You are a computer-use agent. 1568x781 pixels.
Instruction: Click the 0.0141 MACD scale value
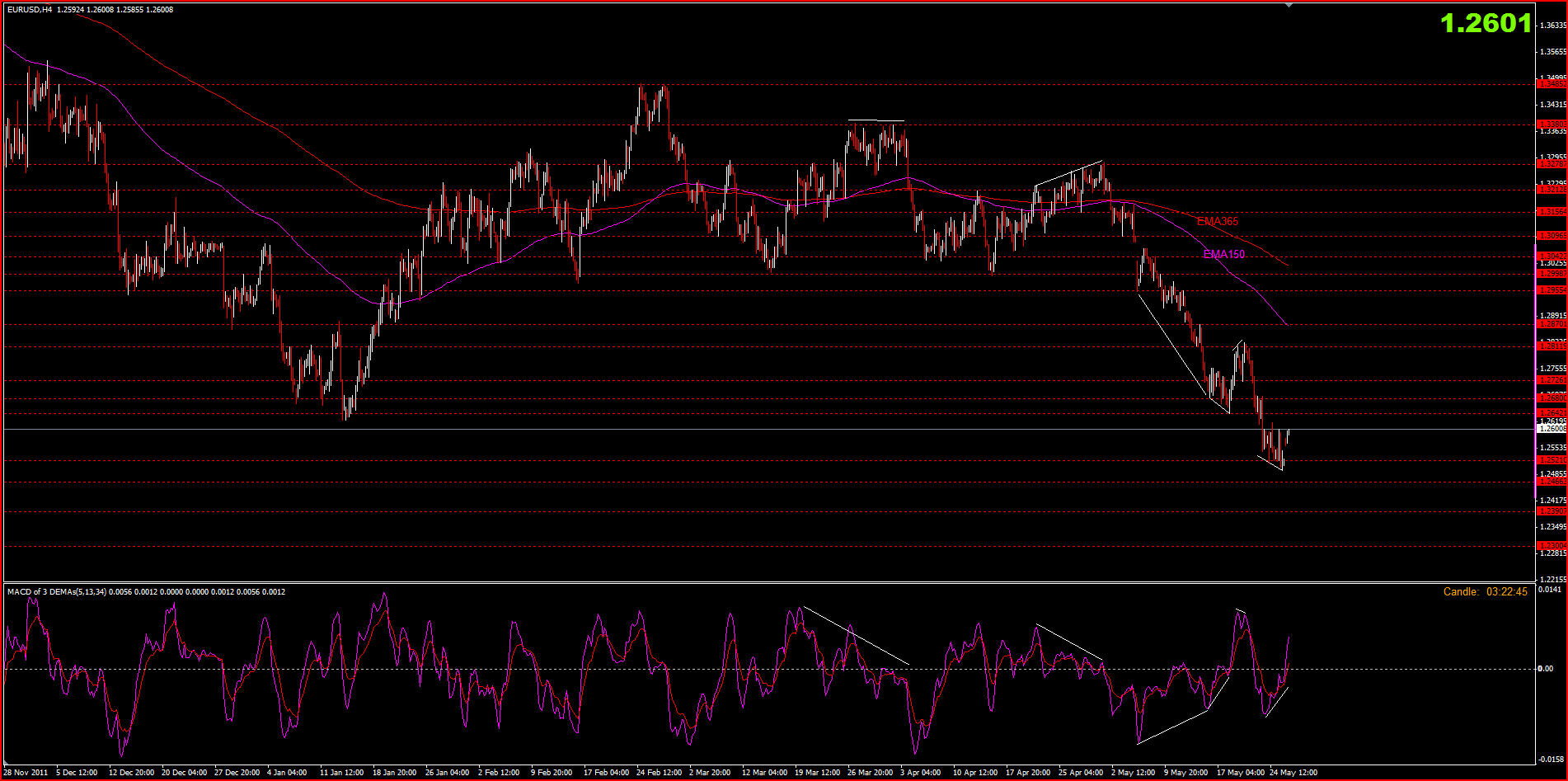coord(1550,590)
